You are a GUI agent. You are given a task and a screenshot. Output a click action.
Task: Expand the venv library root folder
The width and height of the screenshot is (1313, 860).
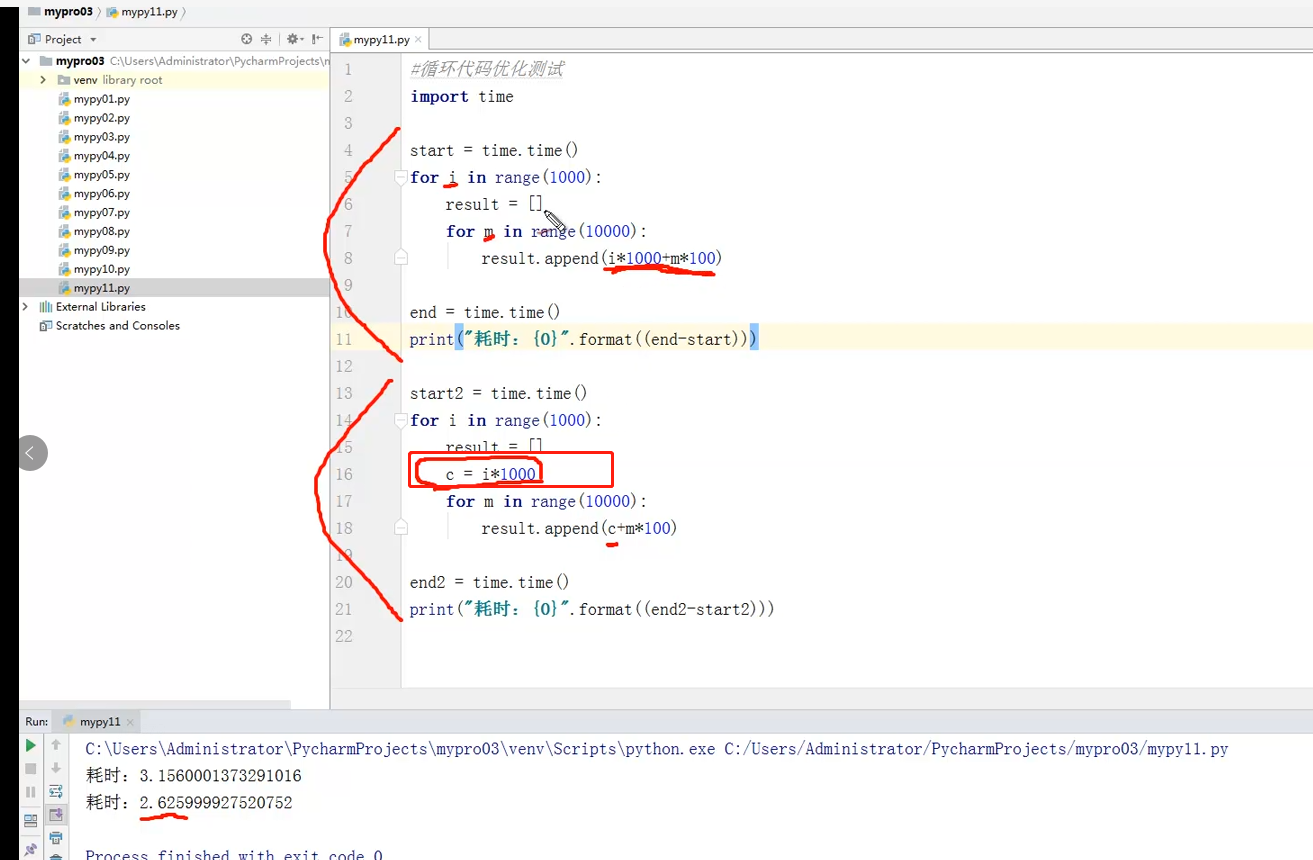(43, 80)
